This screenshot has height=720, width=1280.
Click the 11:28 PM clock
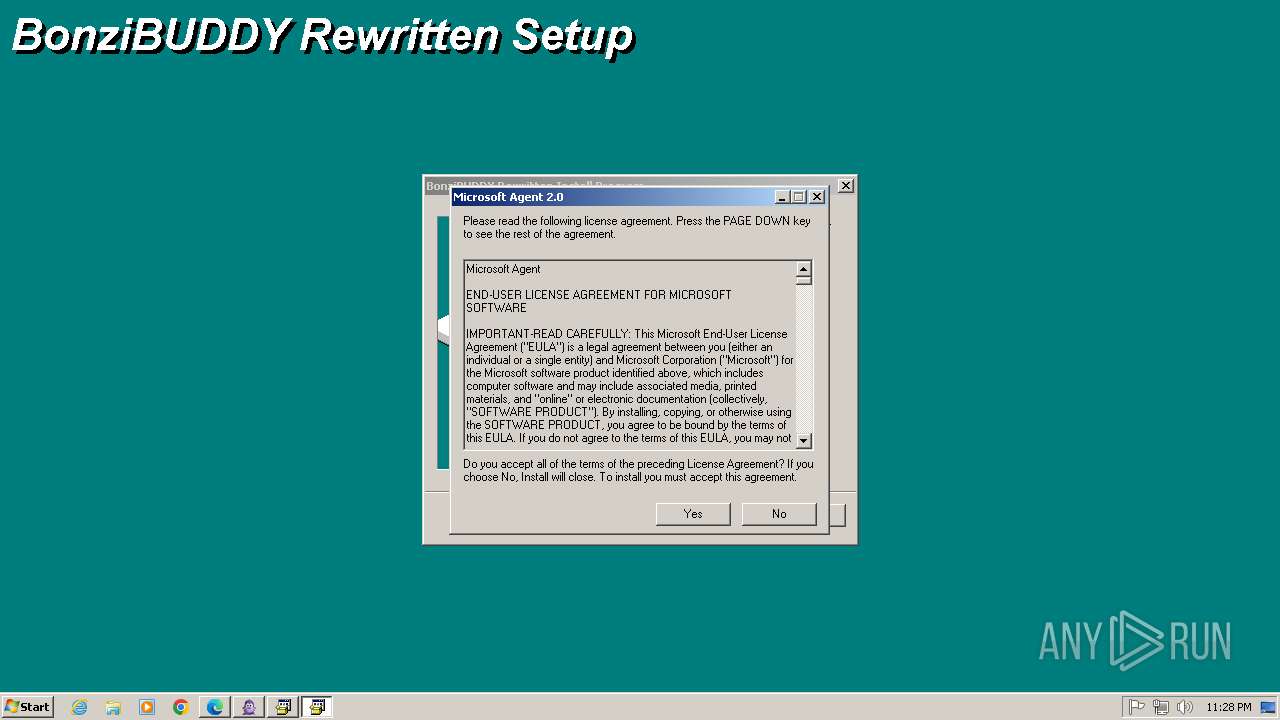click(1228, 707)
